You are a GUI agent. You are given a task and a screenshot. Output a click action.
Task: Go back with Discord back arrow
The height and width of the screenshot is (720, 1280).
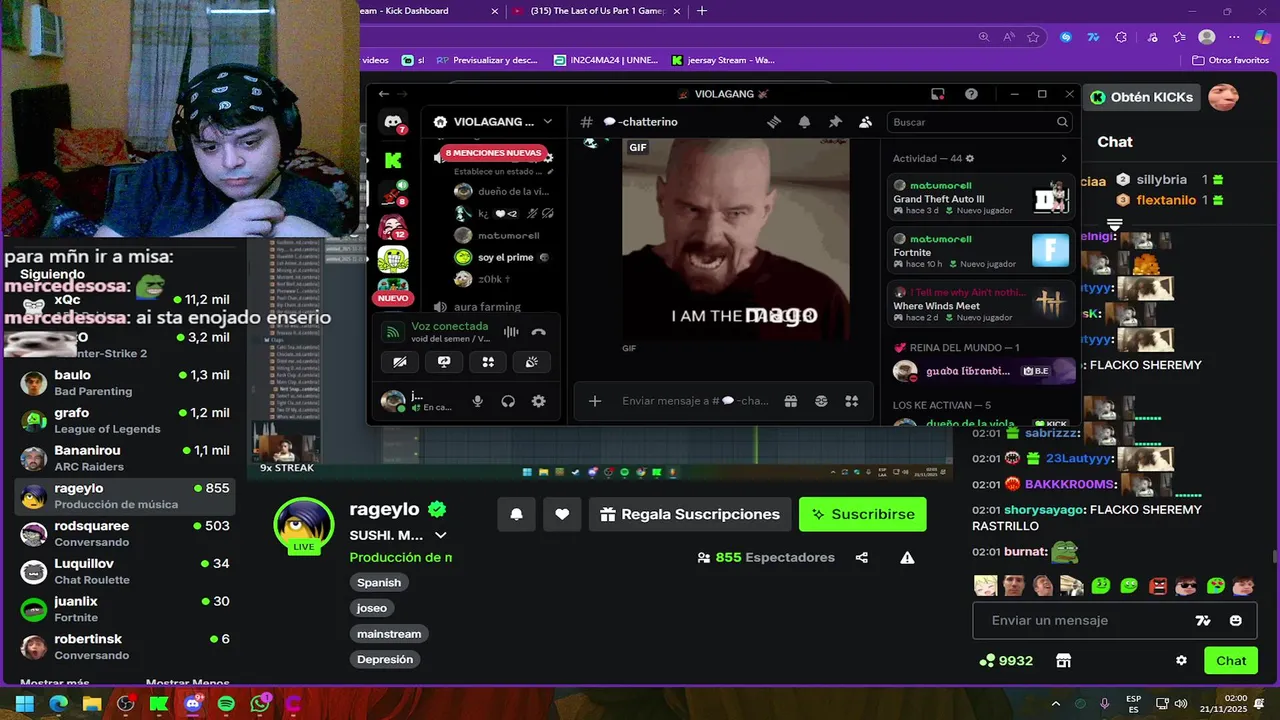383,94
